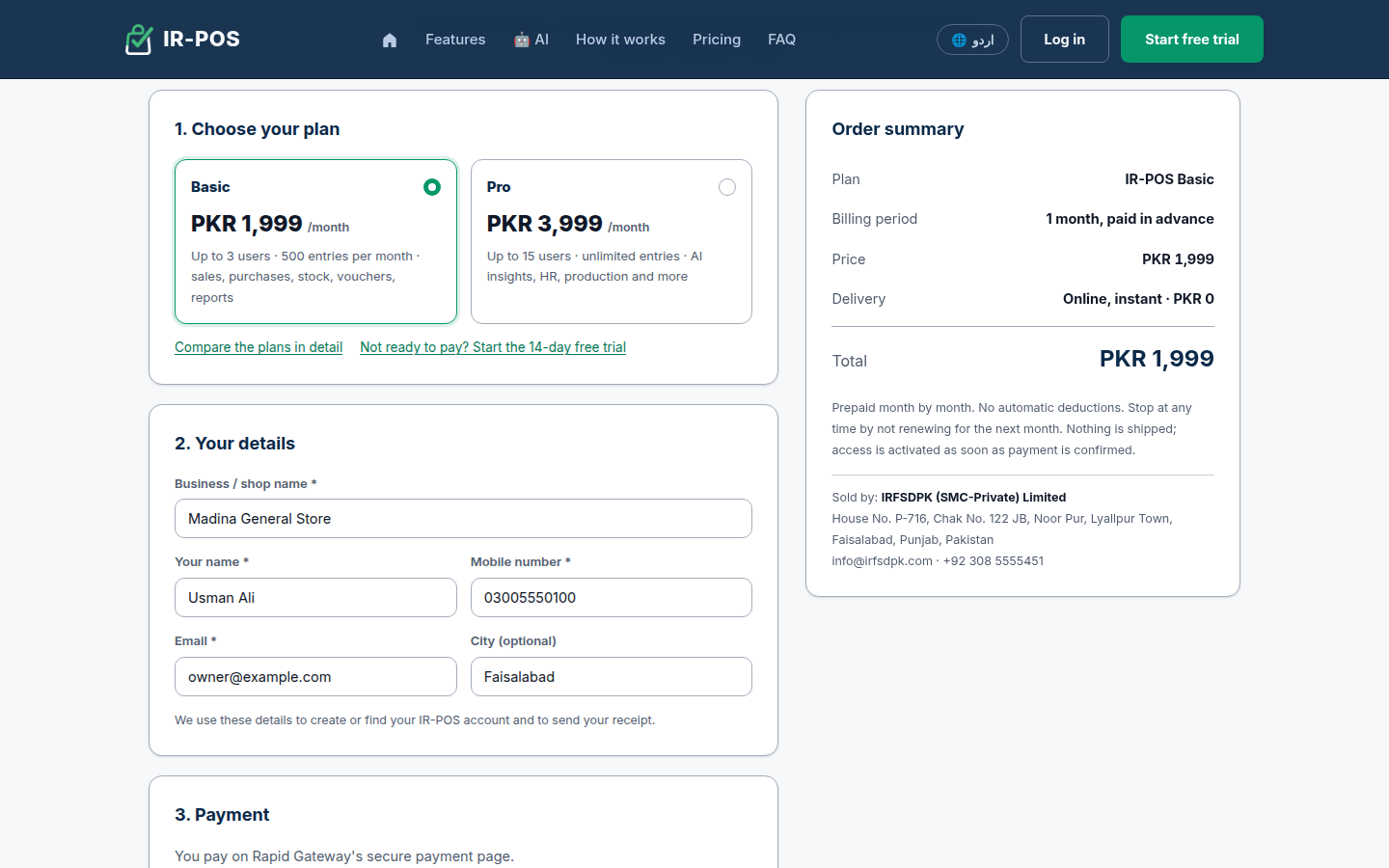The height and width of the screenshot is (868, 1389).
Task: Click the IR-POS Basic plan value
Action: pos(1169,179)
